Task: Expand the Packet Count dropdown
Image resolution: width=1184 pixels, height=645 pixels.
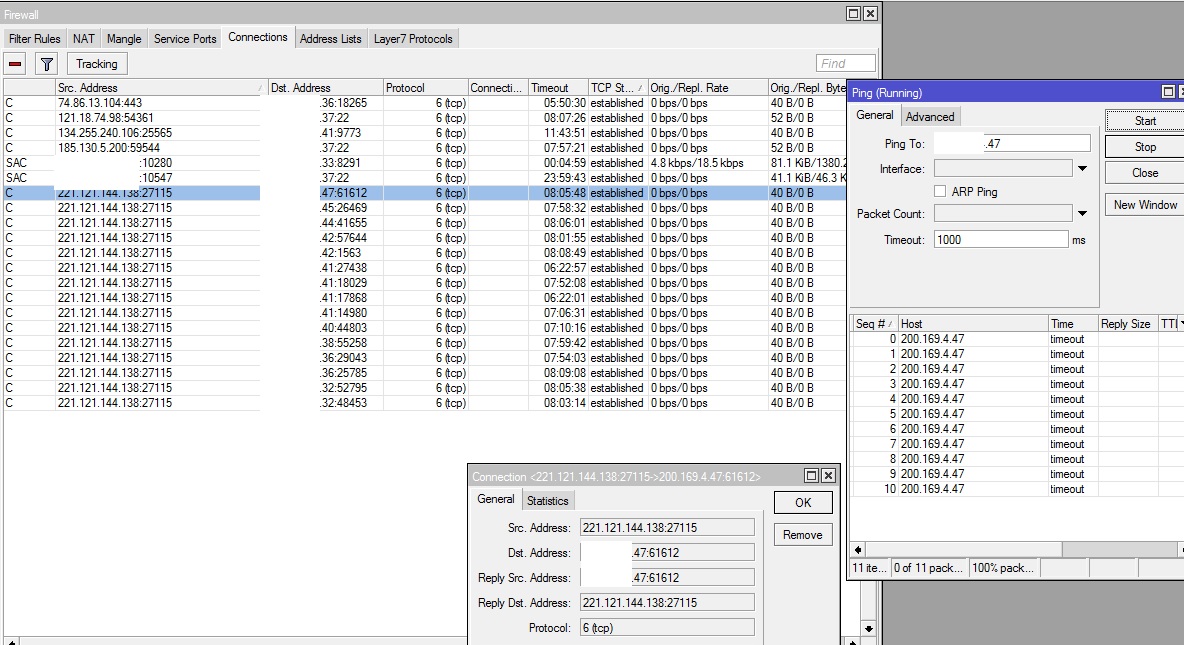Action: point(1082,213)
